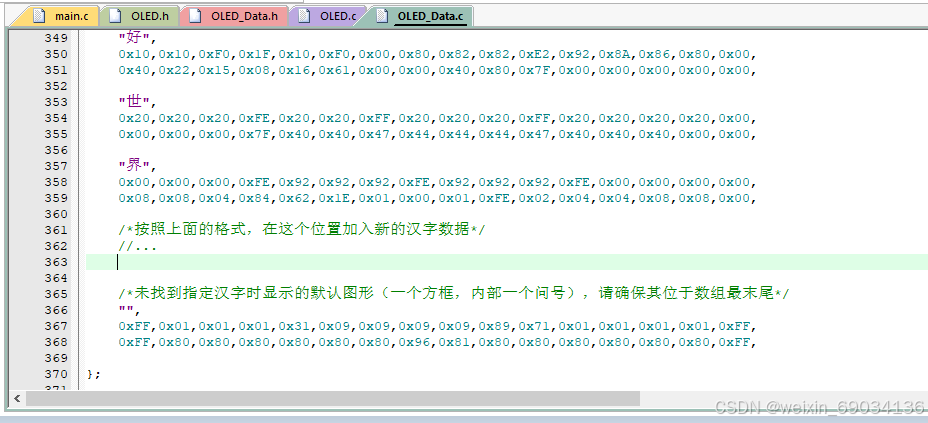Click value 0x61 on line 351
928x423 pixels.
[x=334, y=70]
